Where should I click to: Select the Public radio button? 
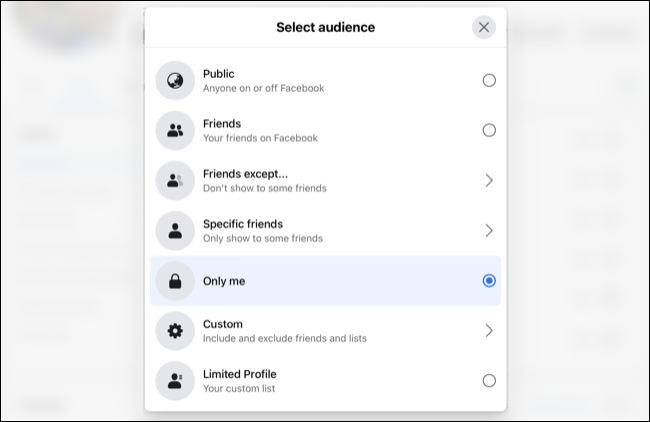point(489,80)
